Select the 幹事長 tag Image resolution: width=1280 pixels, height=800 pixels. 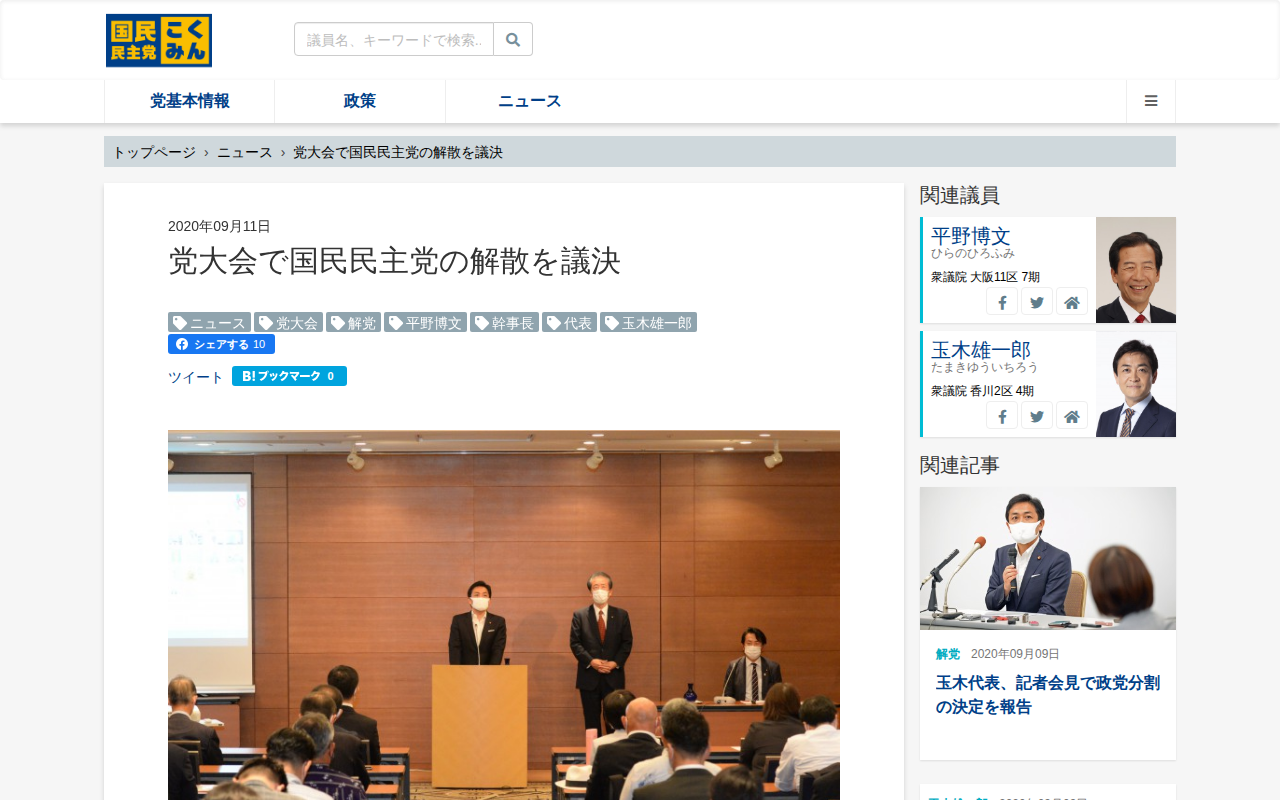[x=504, y=323]
